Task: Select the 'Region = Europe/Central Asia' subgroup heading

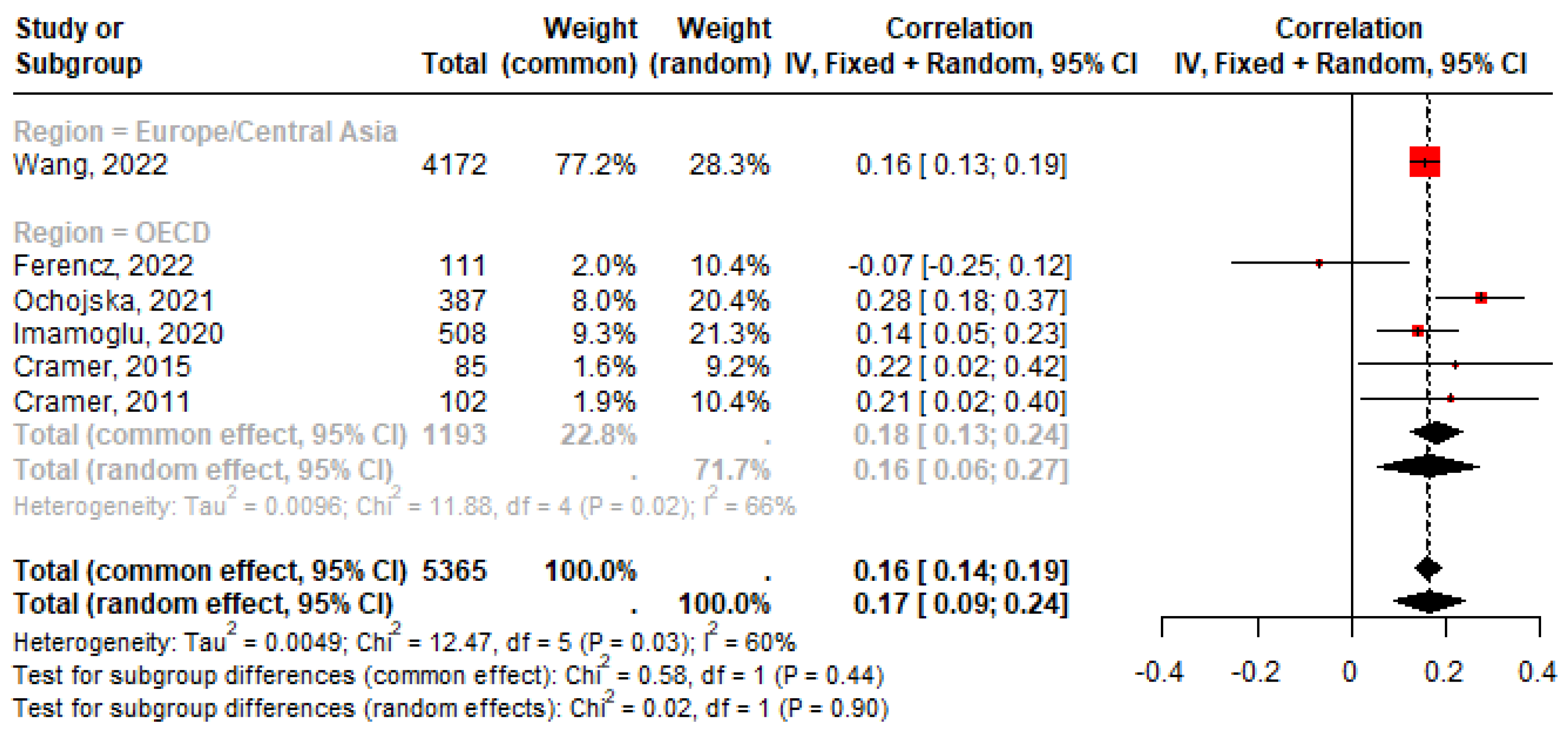Action: point(205,132)
